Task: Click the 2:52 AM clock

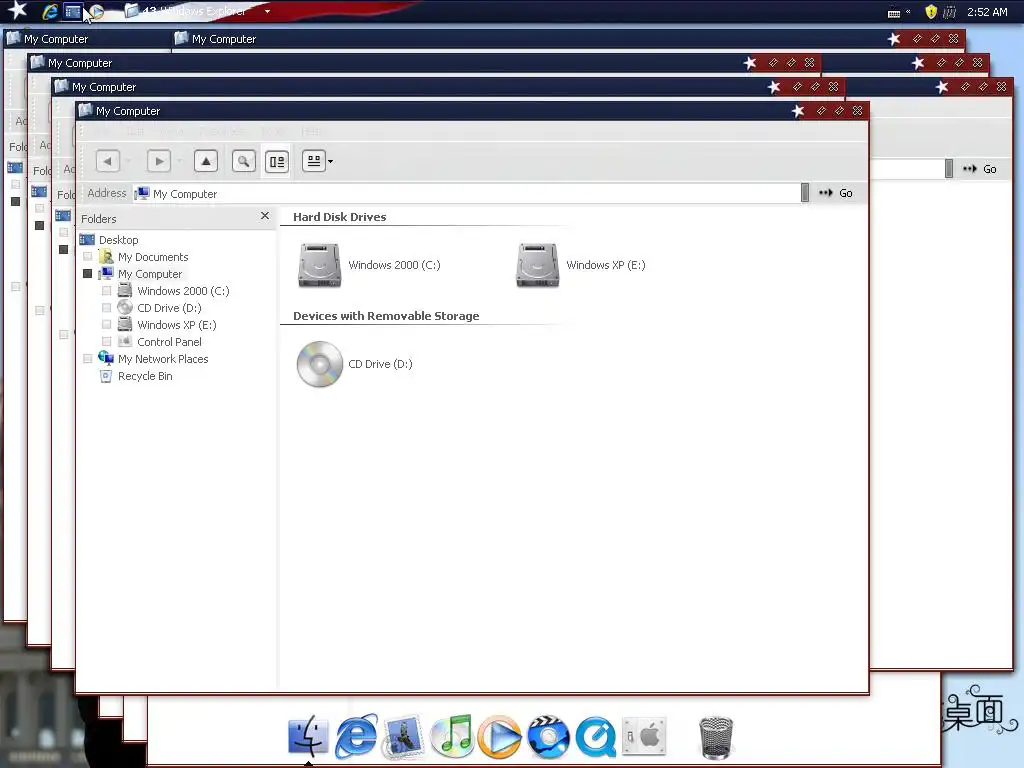Action: point(987,12)
